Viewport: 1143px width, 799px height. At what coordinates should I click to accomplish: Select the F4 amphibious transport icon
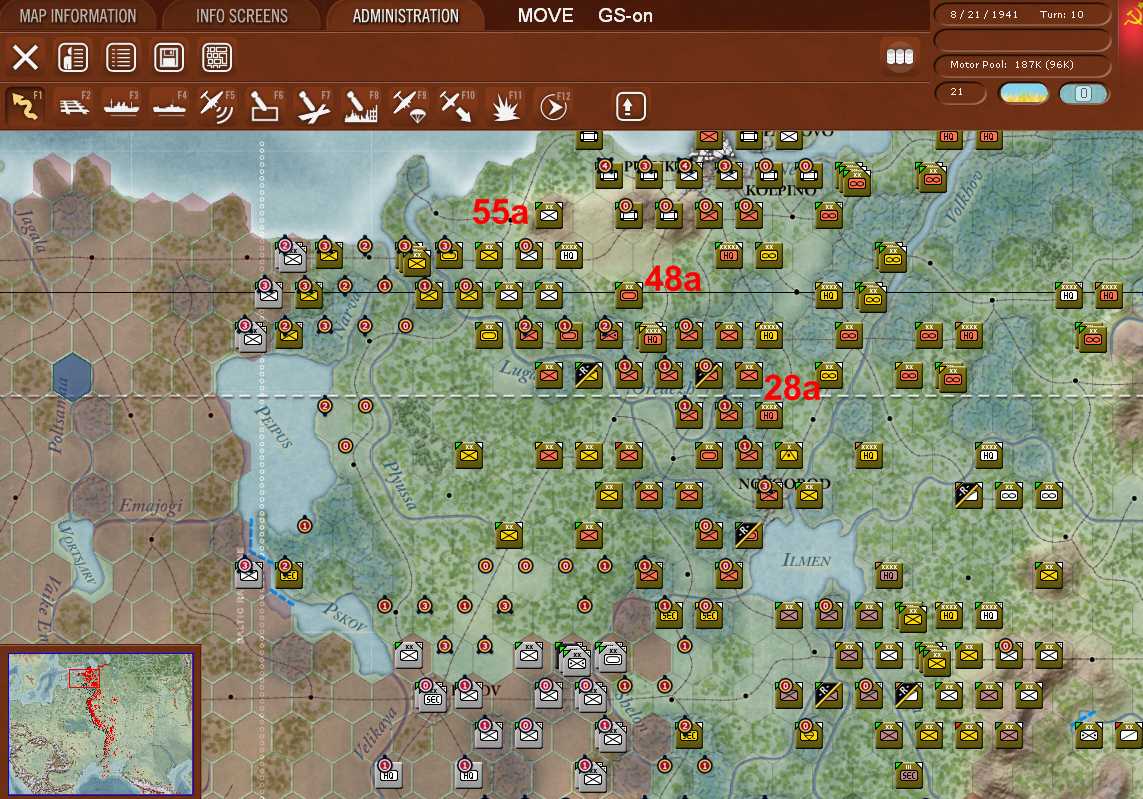coord(169,106)
